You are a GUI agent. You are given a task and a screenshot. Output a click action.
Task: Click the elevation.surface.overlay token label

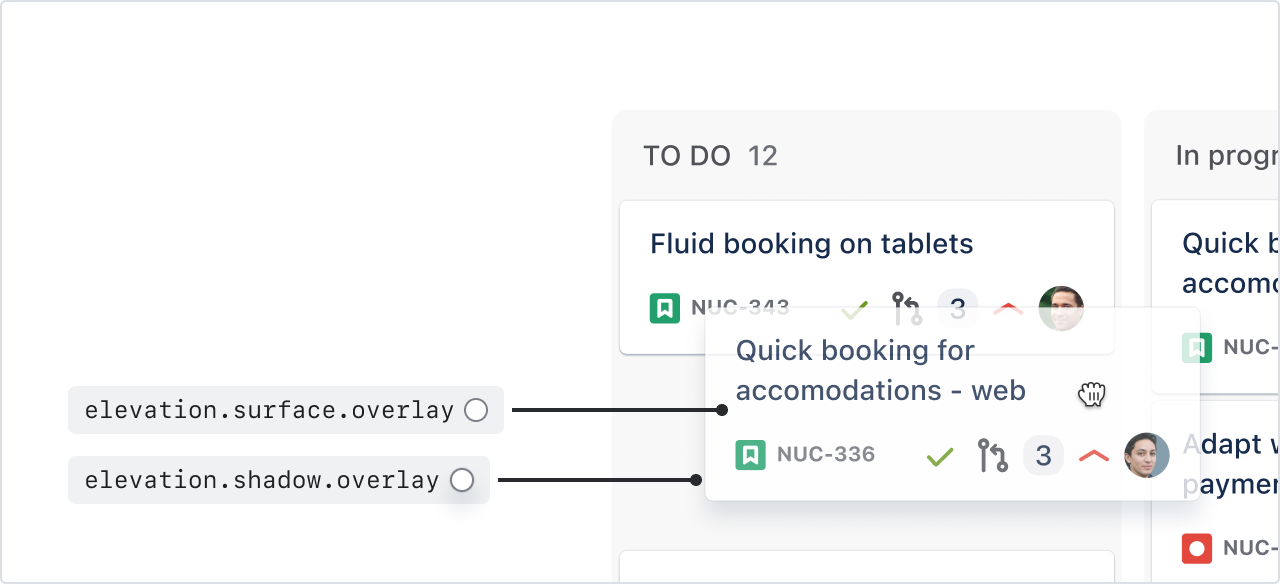[269, 410]
